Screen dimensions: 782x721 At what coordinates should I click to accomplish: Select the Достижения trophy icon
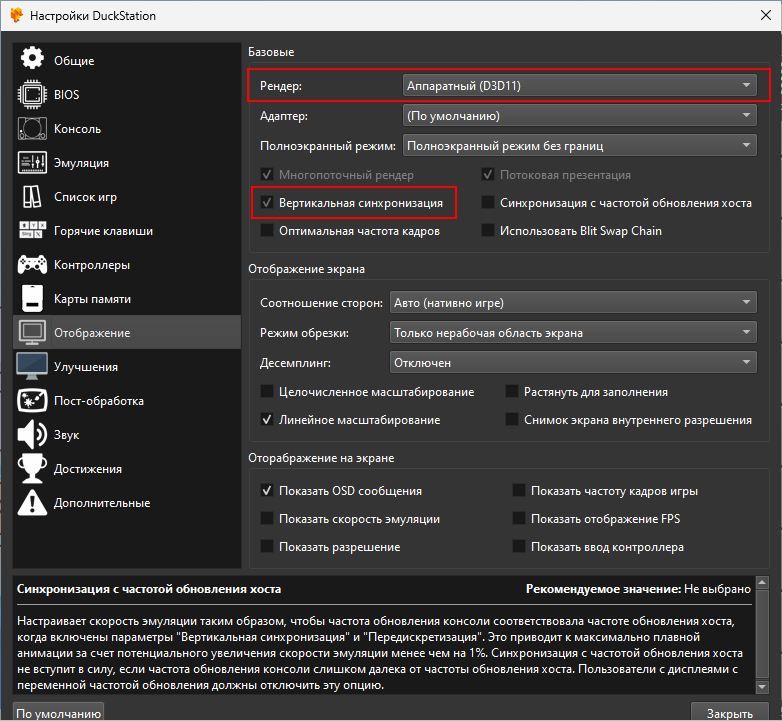click(x=32, y=468)
